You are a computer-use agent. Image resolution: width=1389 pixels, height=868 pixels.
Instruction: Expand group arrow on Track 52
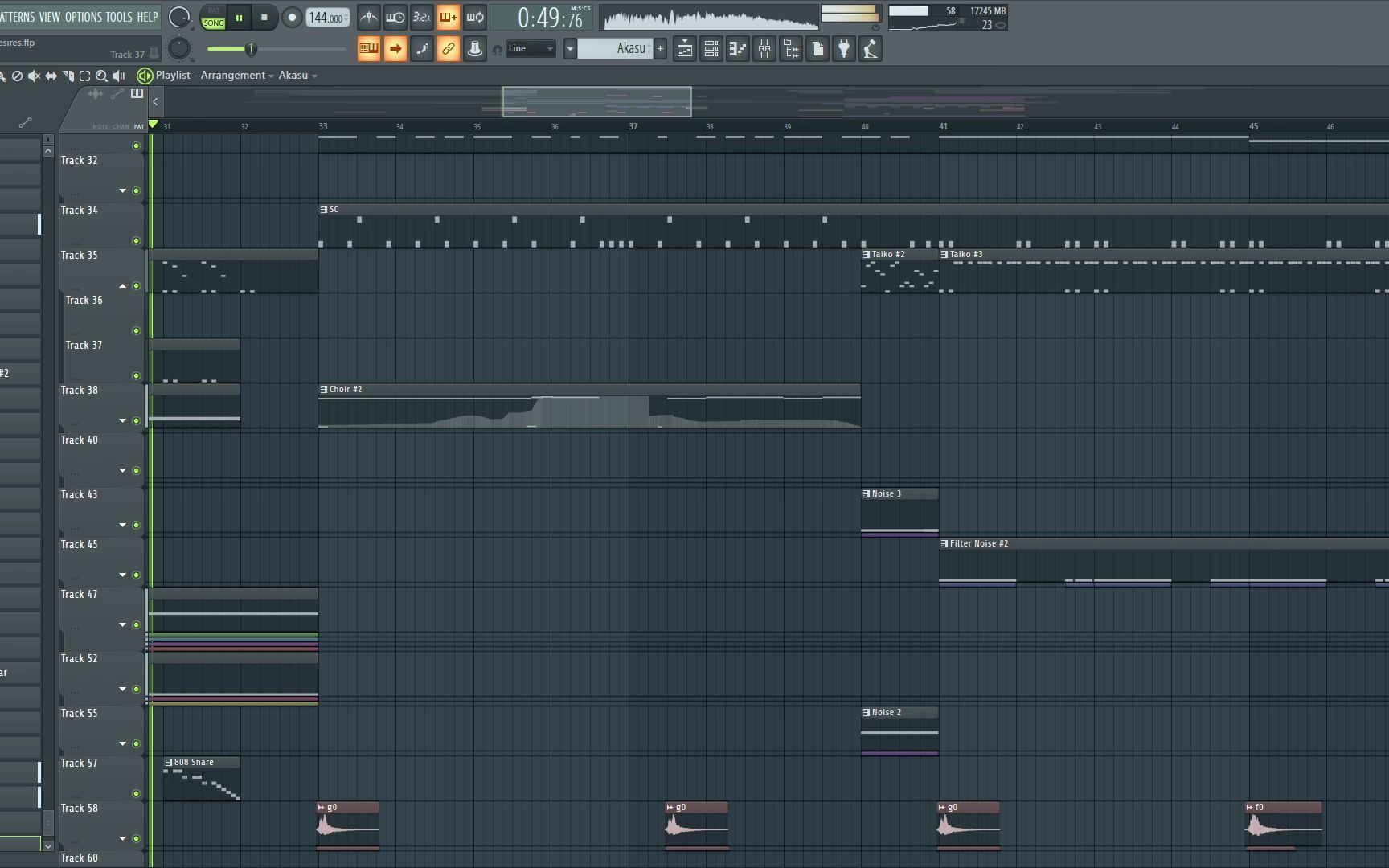[123, 689]
